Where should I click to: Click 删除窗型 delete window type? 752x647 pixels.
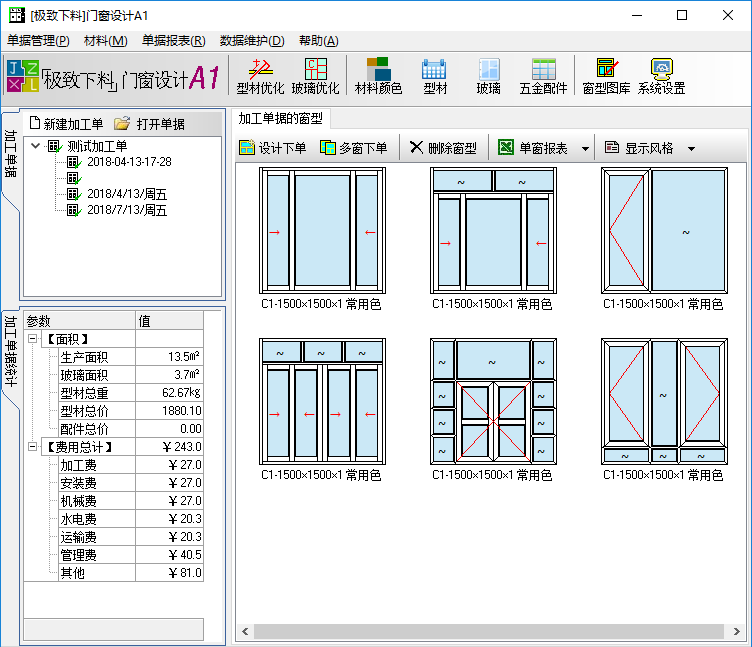coord(443,148)
